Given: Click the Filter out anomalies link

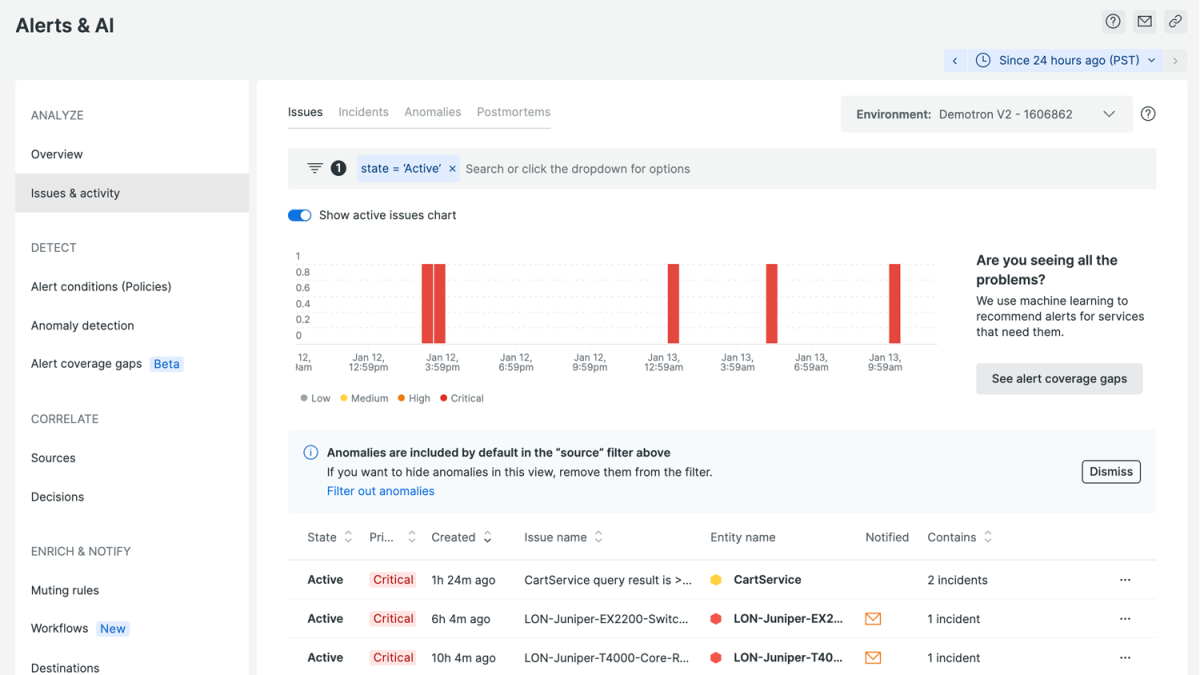Looking at the screenshot, I should click(x=380, y=491).
